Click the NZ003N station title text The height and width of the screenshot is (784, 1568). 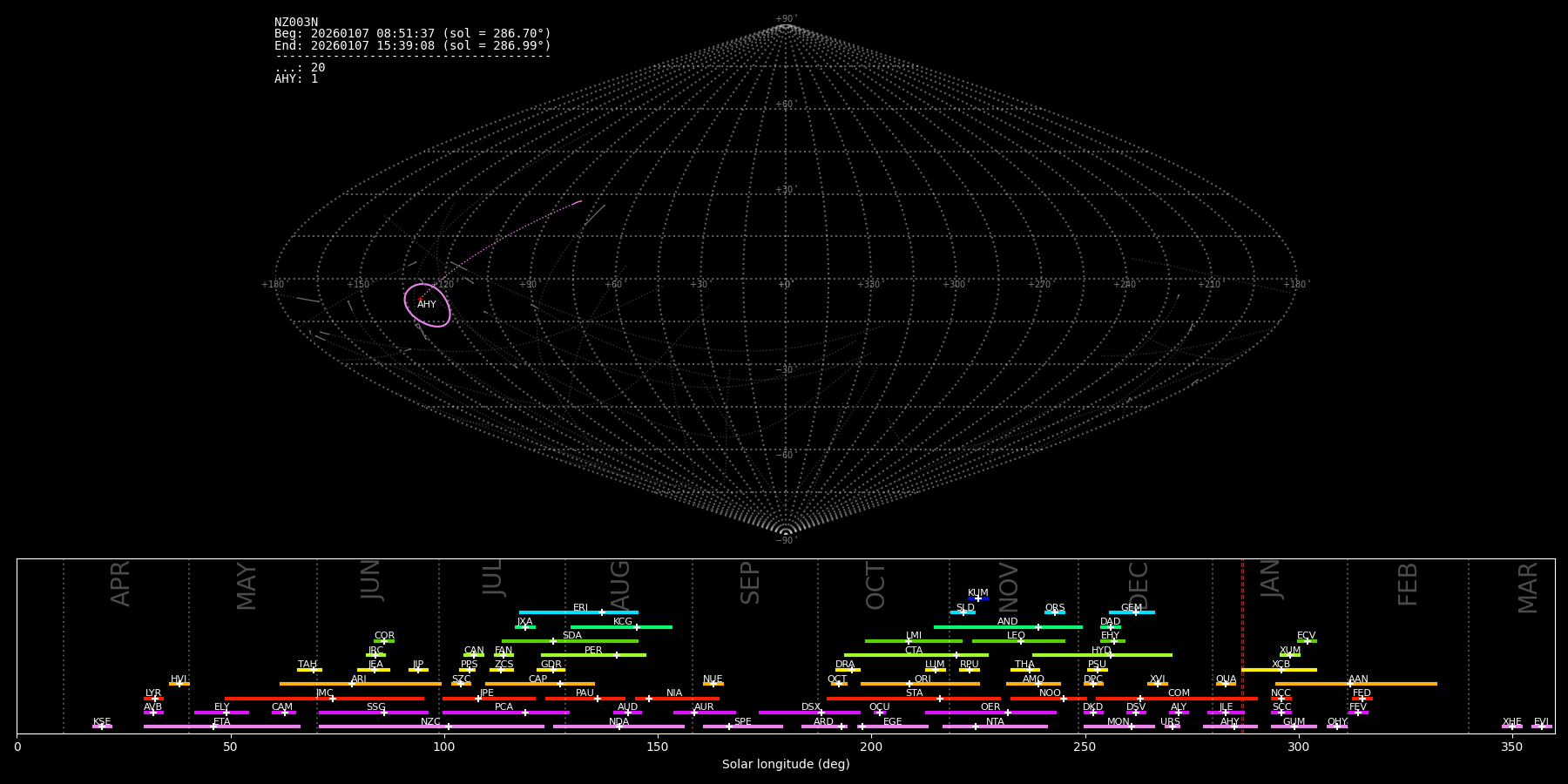(296, 23)
